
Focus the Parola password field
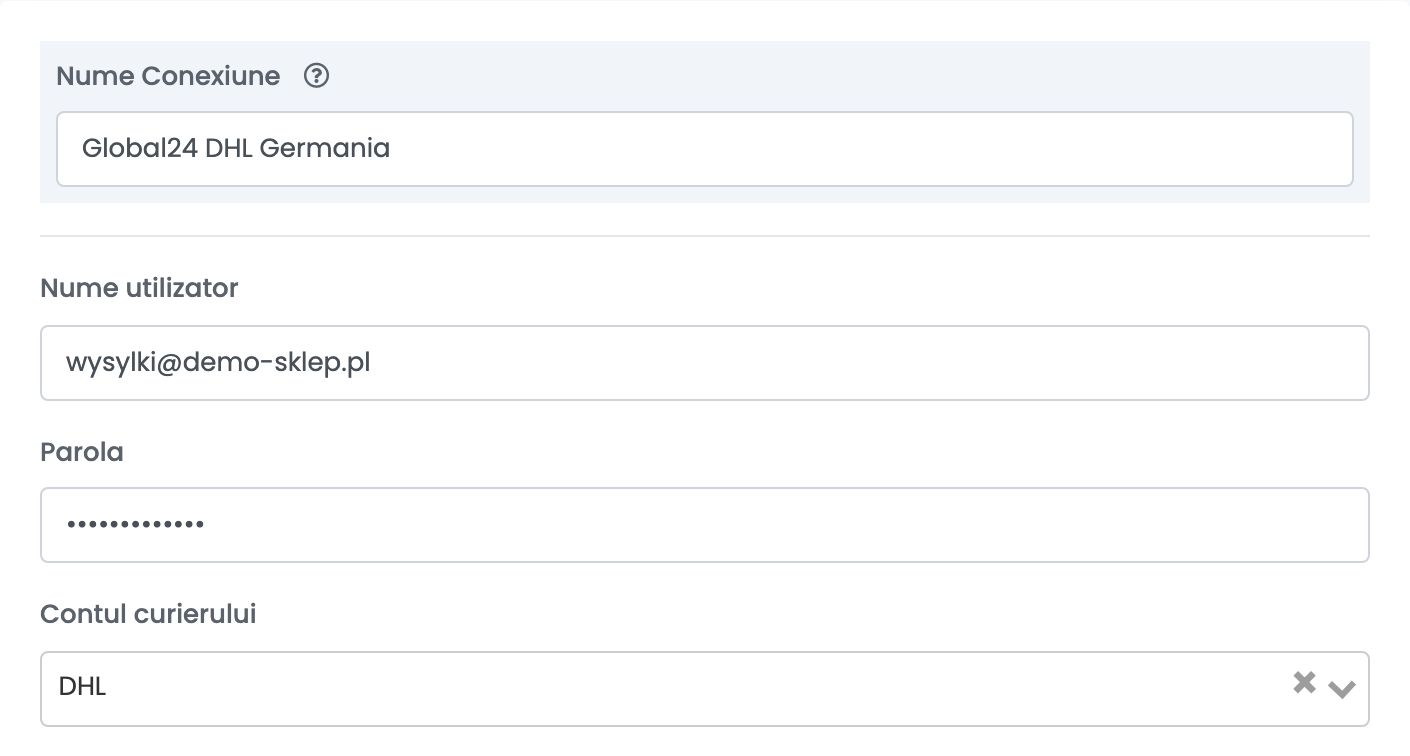point(705,525)
